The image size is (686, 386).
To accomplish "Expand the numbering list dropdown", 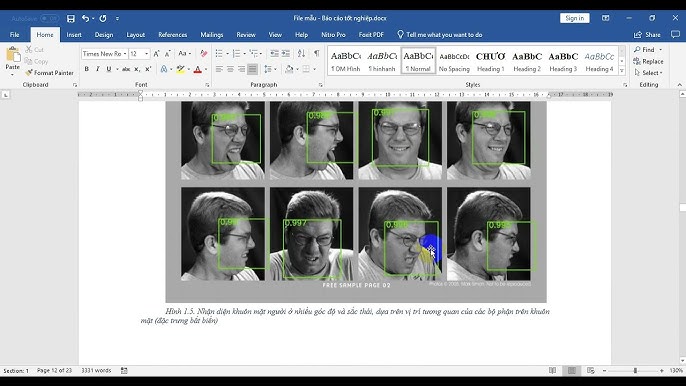I will click(244, 54).
